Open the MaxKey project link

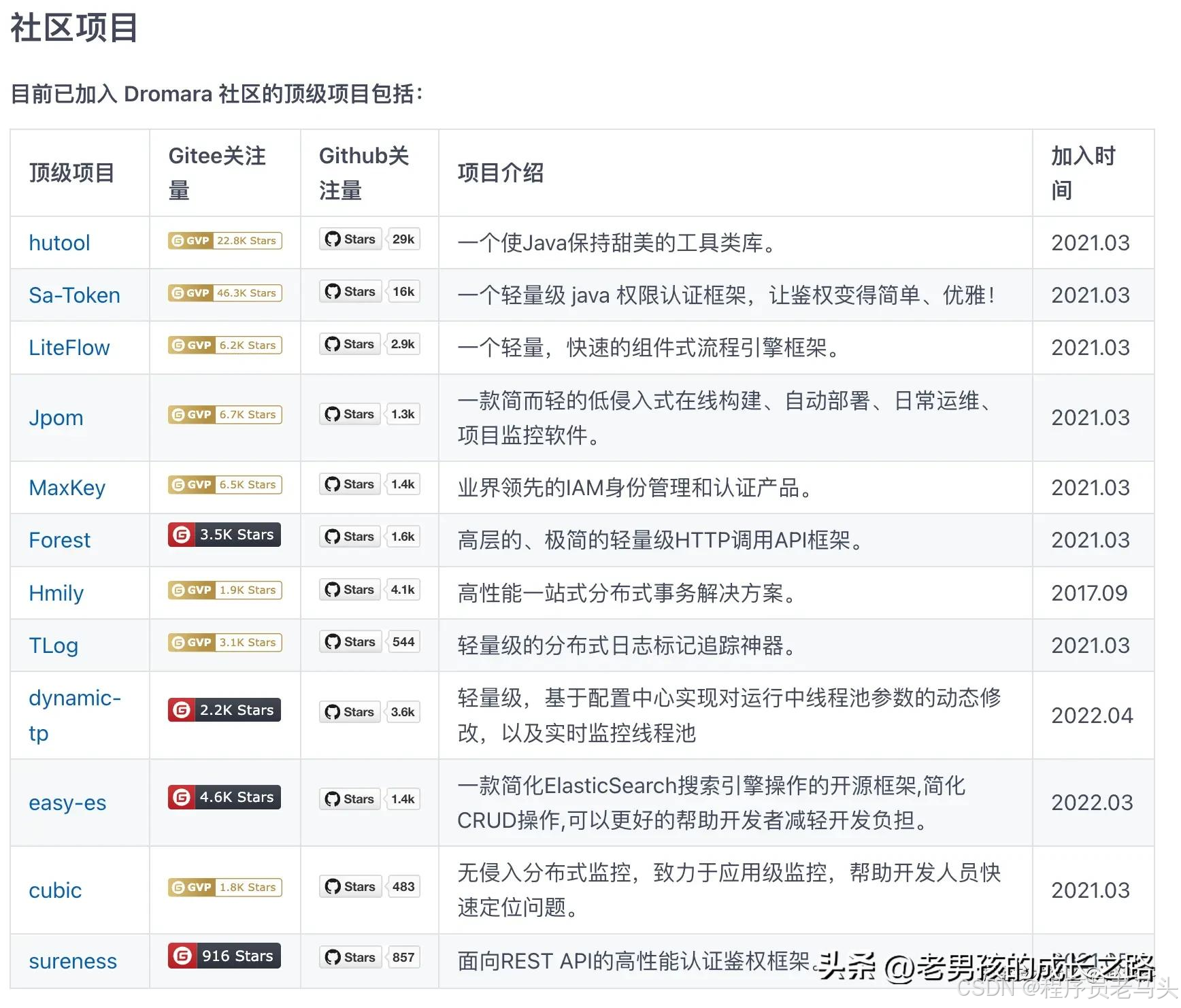67,488
